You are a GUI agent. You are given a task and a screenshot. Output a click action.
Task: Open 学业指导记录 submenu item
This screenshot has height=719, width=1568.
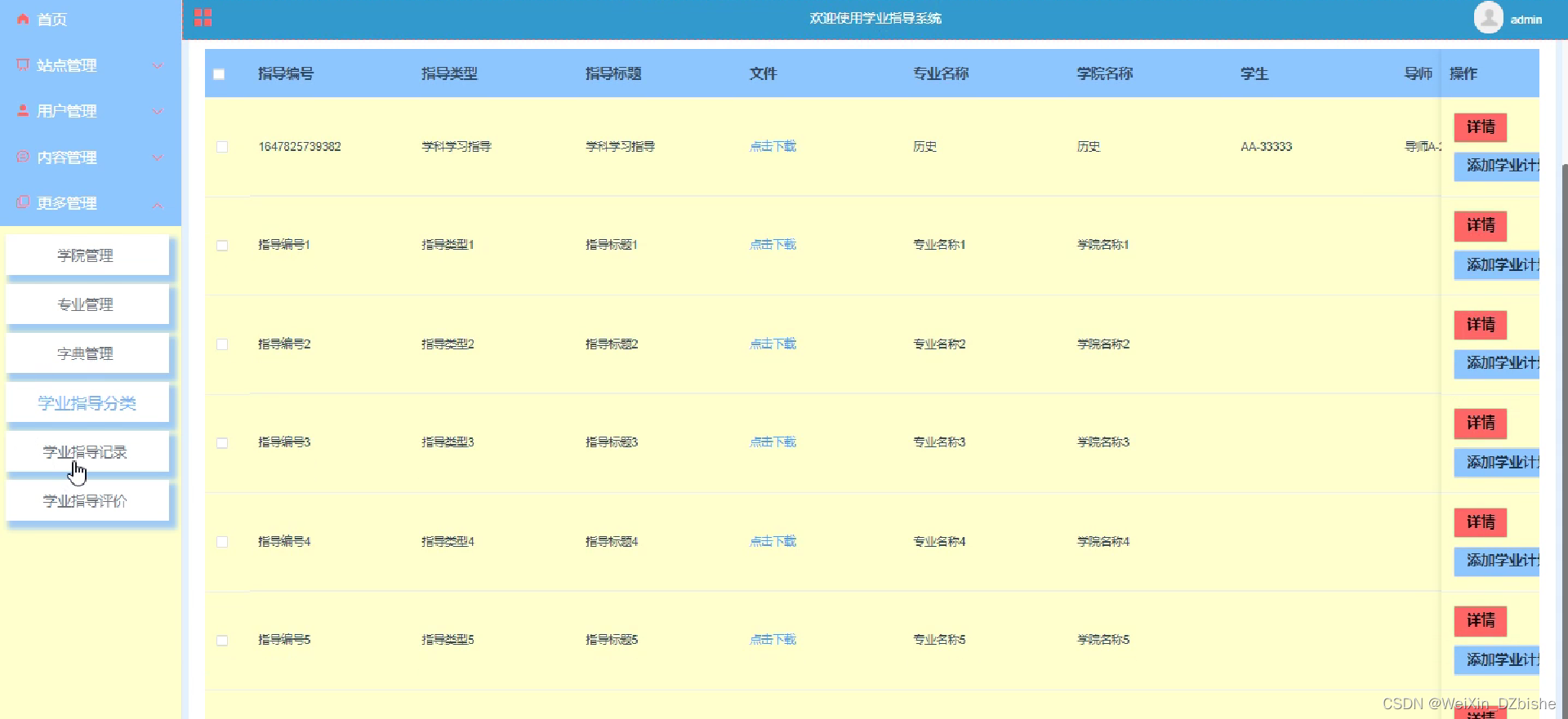87,451
